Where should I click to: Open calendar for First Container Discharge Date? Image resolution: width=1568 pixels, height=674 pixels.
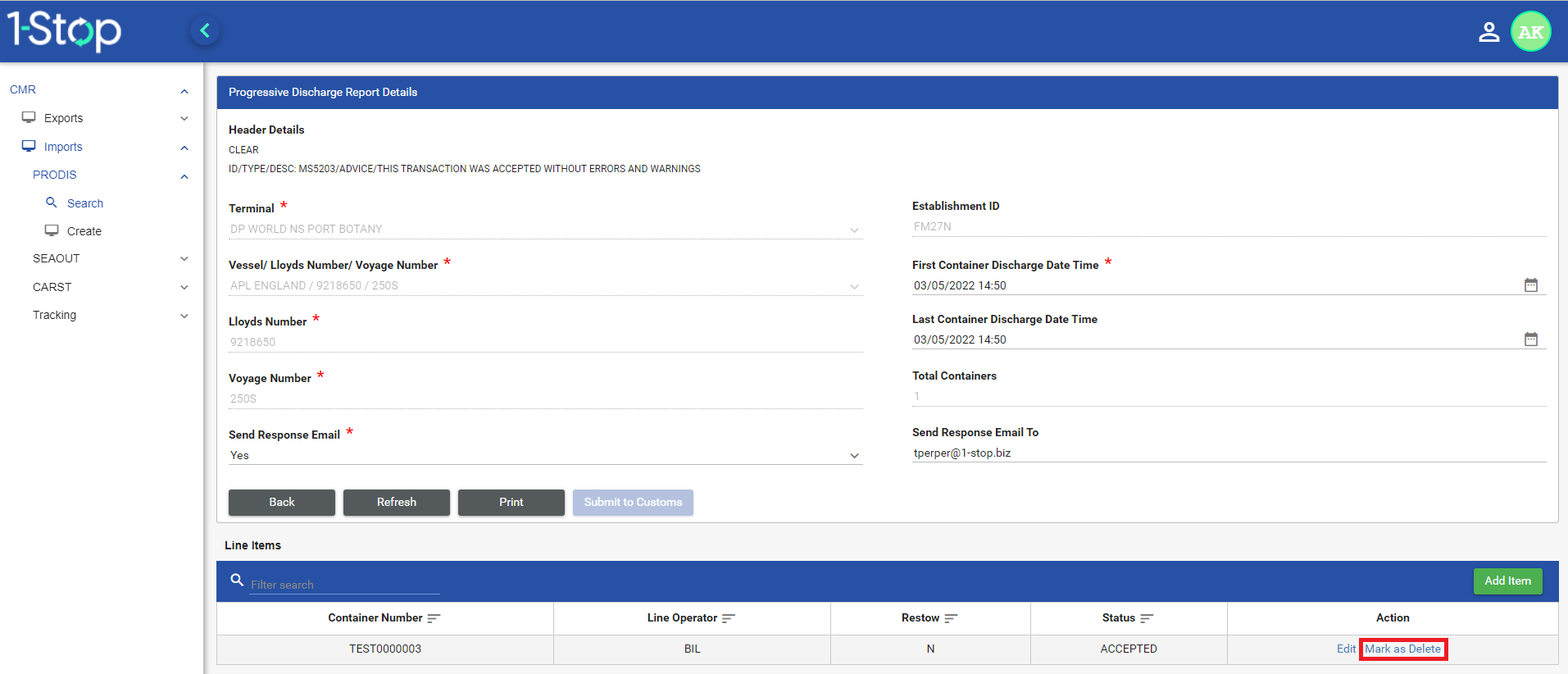[x=1530, y=285]
